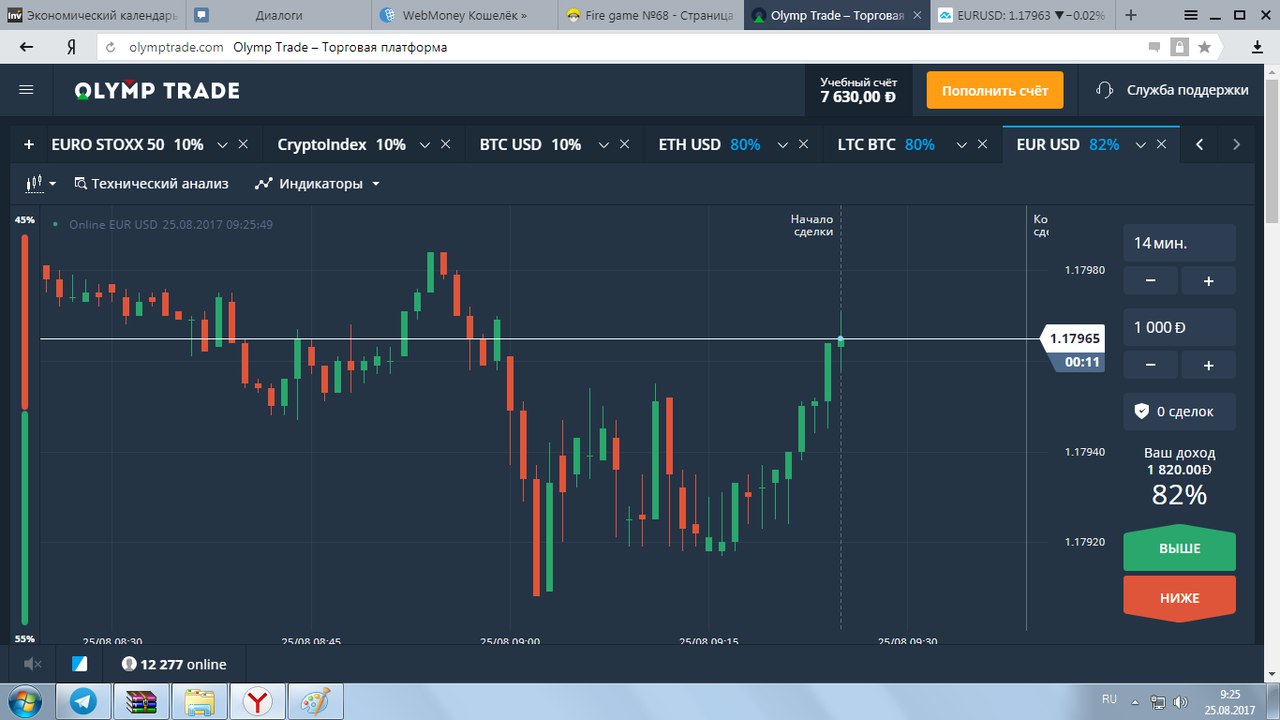Increase trade time with plus button

coord(1208,281)
